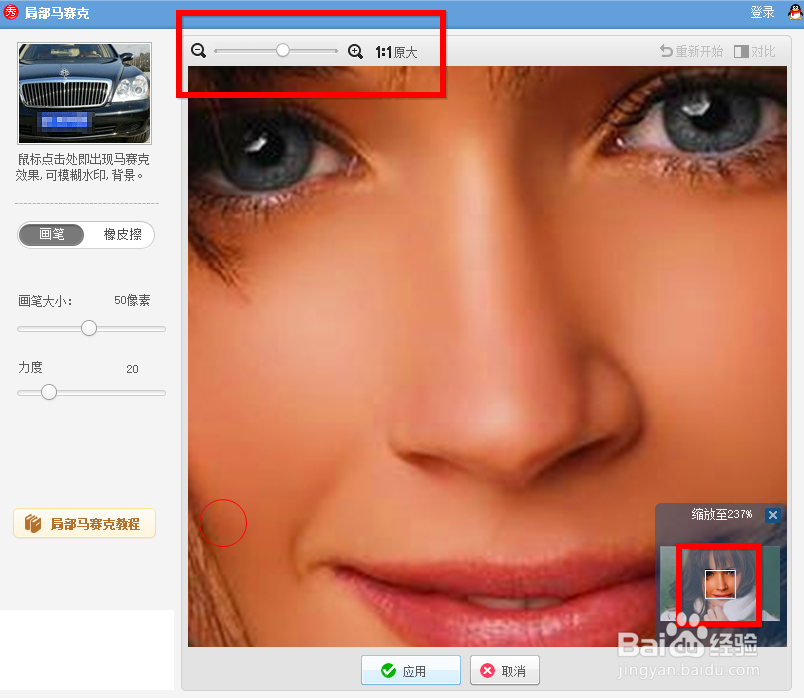
Task: Click the QQ penguin icon
Action: tap(795, 12)
